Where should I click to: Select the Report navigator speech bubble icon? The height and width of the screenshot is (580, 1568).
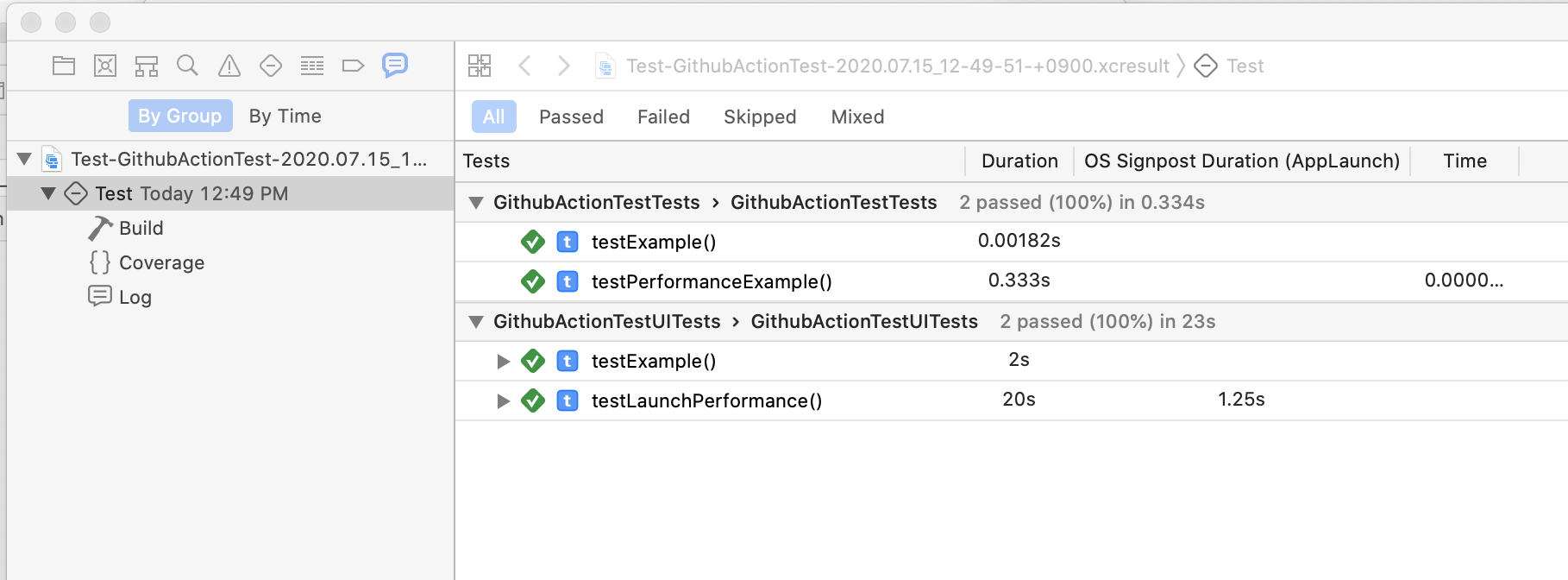click(x=395, y=66)
